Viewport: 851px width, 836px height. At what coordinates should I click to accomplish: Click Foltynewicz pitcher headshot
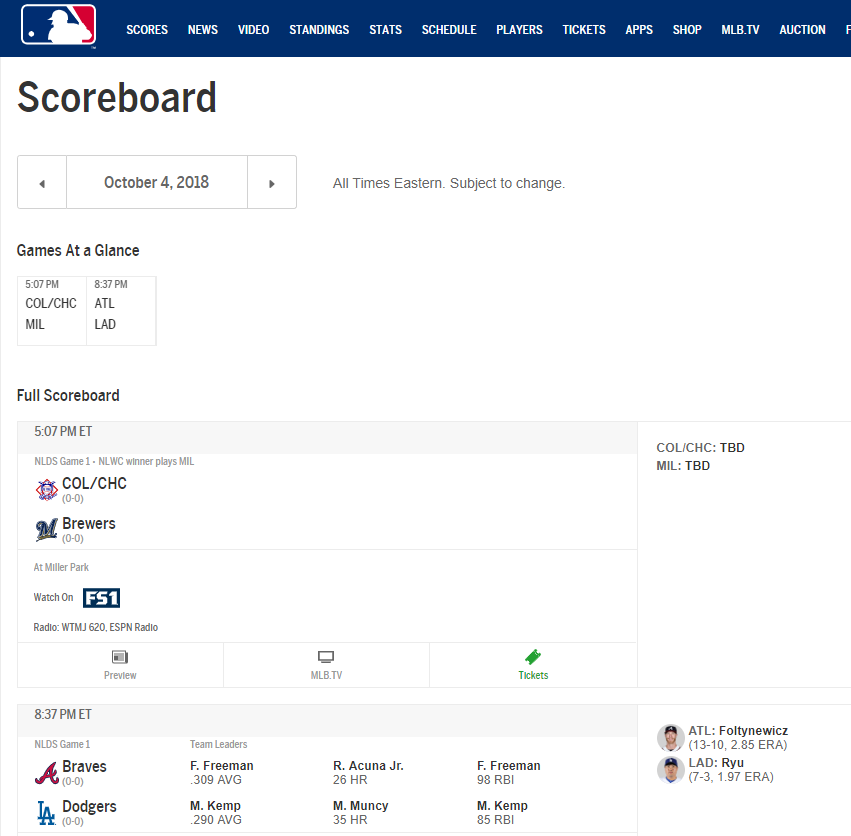tap(671, 738)
